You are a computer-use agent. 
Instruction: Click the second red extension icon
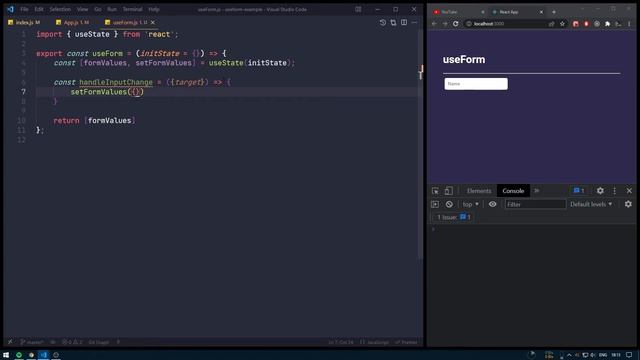tap(586, 24)
